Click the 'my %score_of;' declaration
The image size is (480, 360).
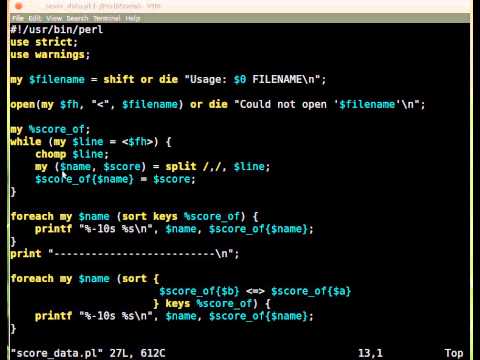click(x=50, y=129)
